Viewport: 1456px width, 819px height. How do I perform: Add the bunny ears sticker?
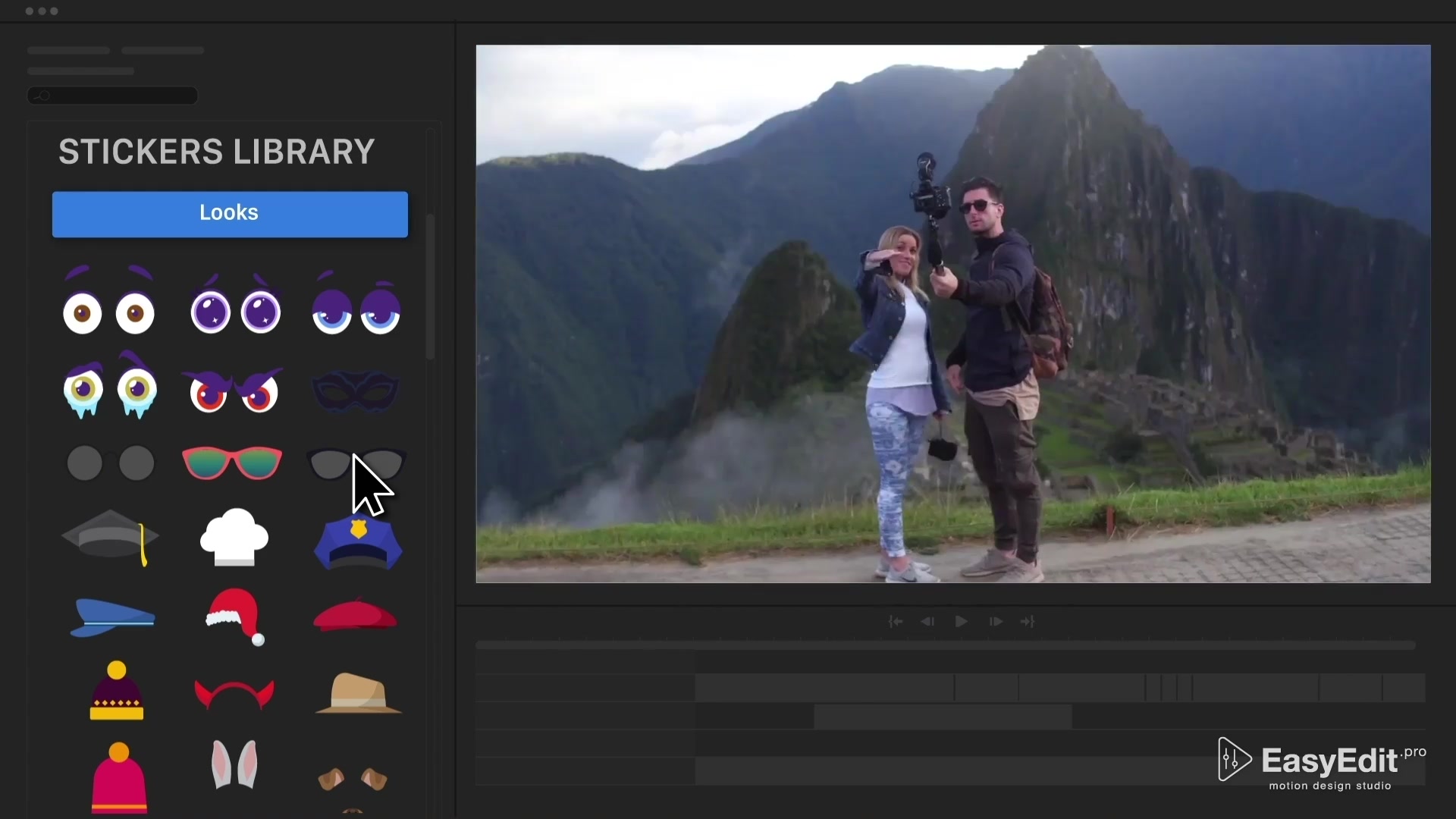tap(234, 764)
